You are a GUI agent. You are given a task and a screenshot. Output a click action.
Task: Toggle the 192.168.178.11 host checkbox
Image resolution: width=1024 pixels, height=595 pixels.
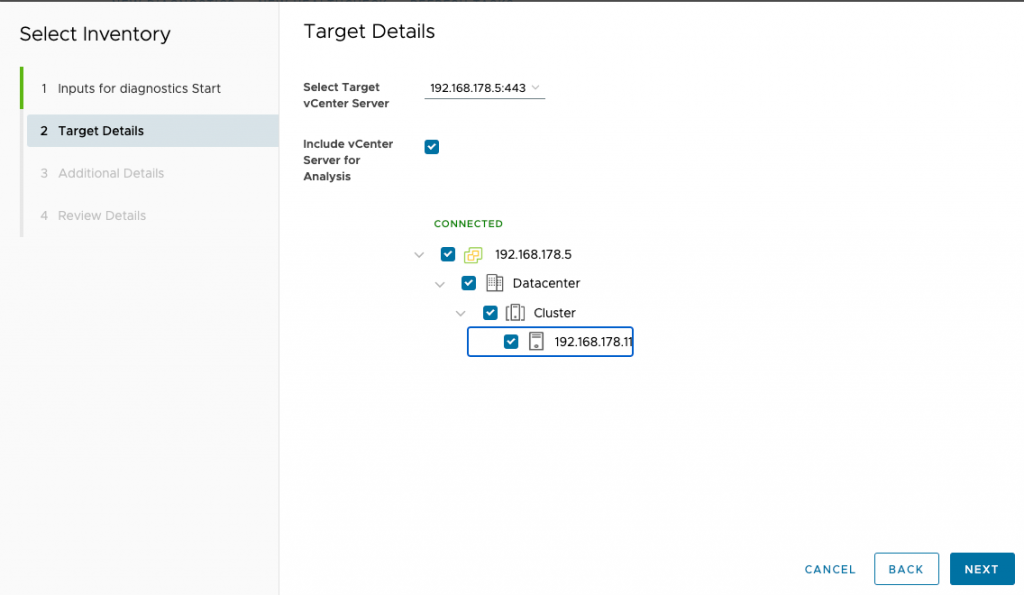pyautogui.click(x=511, y=342)
